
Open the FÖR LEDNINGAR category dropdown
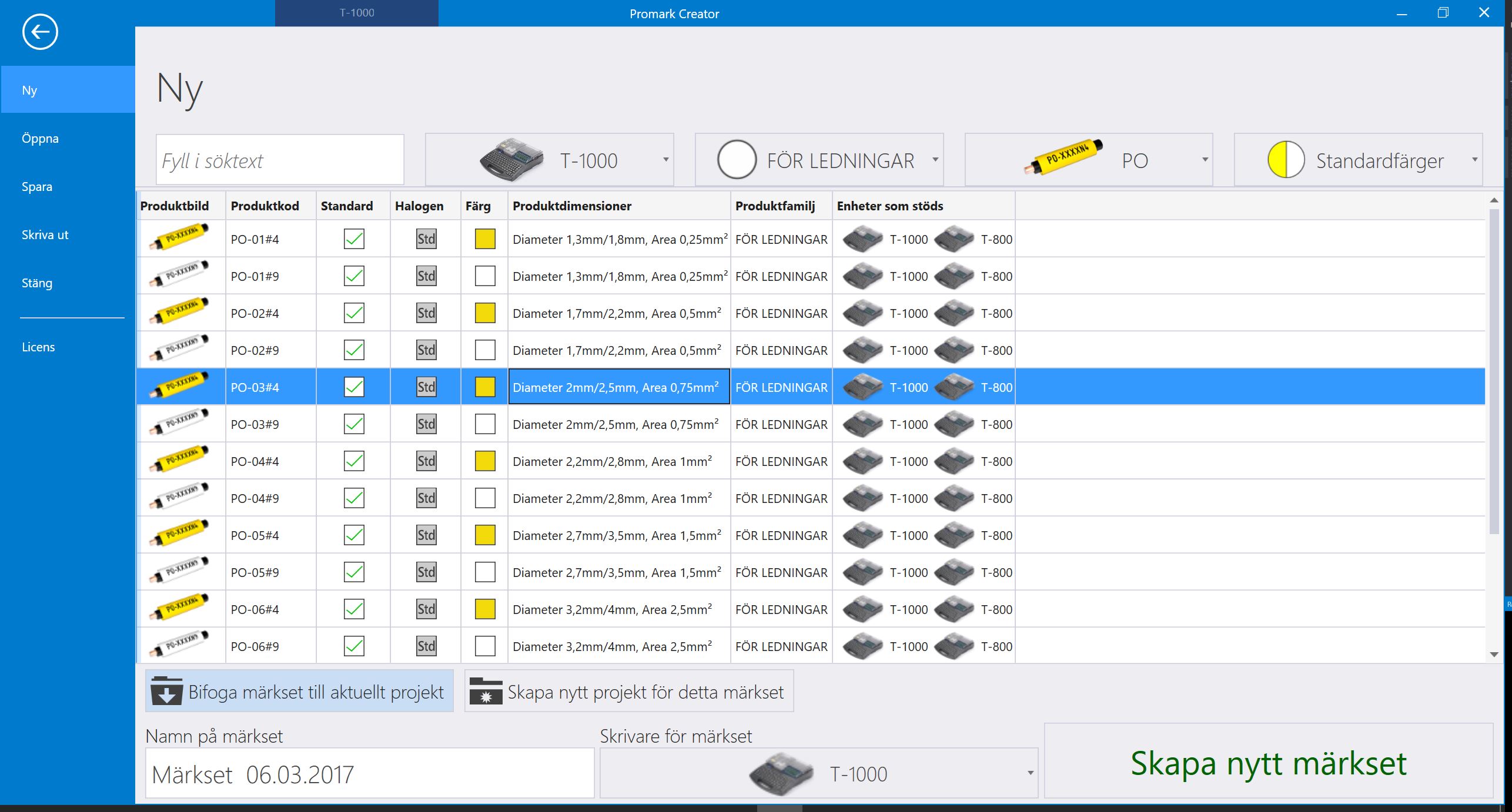click(819, 160)
